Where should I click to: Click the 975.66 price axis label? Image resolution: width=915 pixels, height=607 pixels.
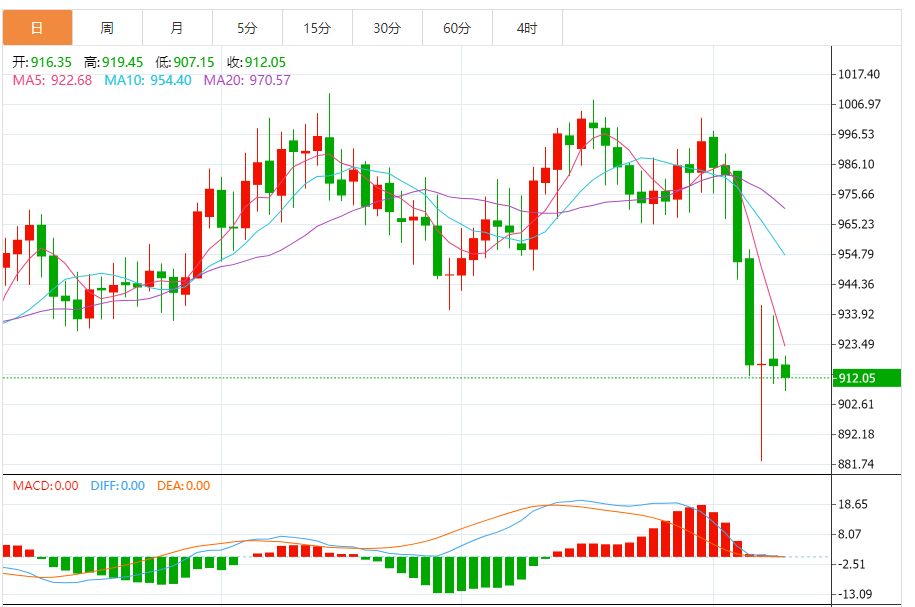pos(856,194)
